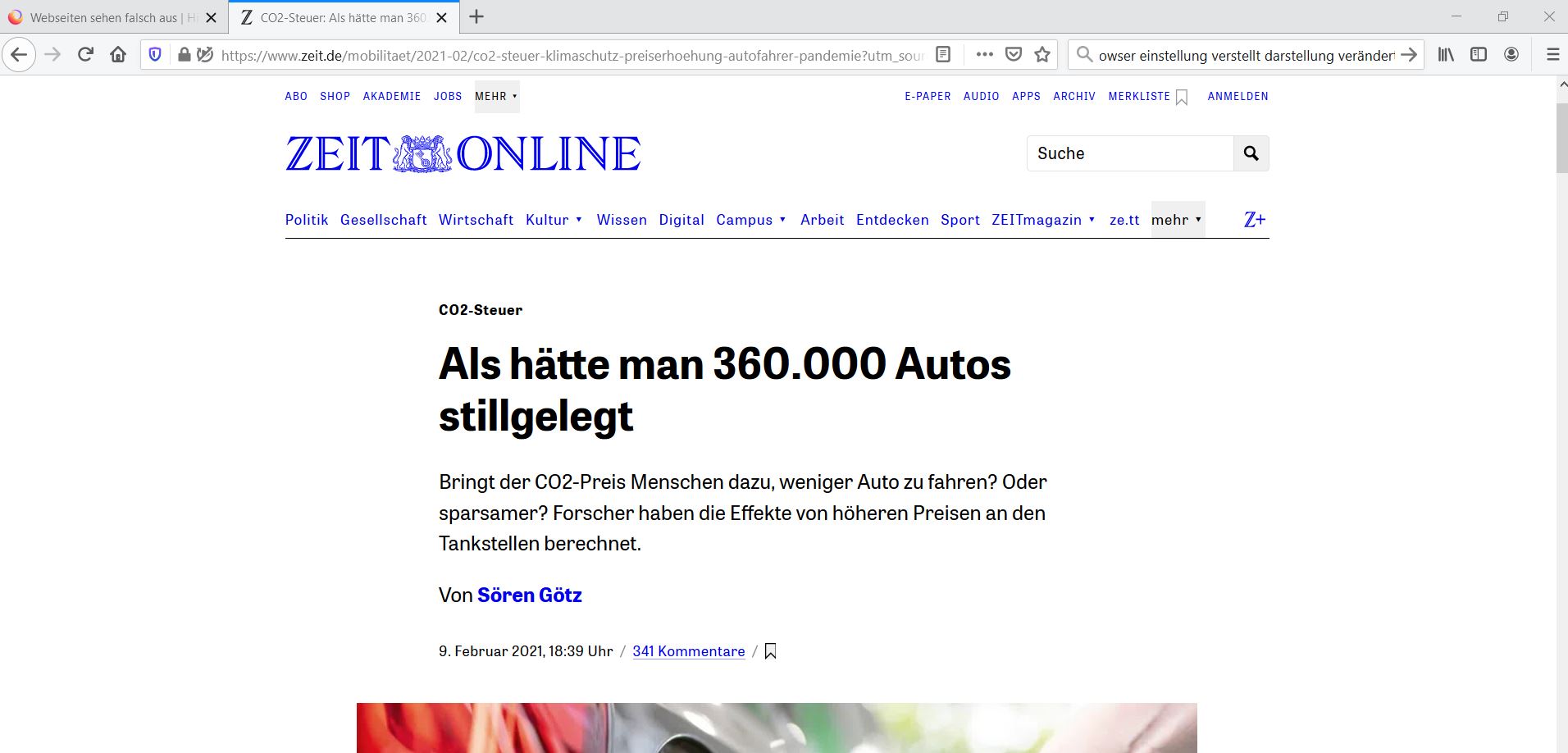The height and width of the screenshot is (753, 1568).
Task: Open the Politik section
Action: (x=306, y=220)
